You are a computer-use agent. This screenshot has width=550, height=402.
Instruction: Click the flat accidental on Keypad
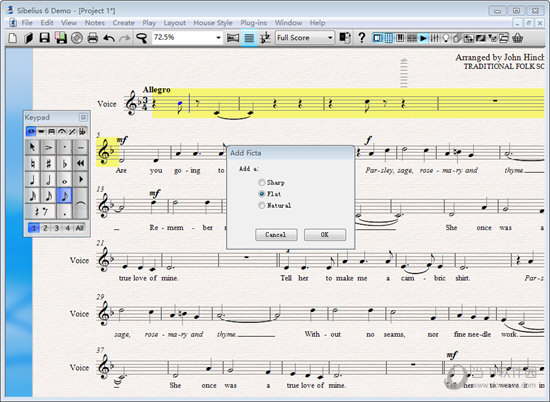tap(65, 163)
